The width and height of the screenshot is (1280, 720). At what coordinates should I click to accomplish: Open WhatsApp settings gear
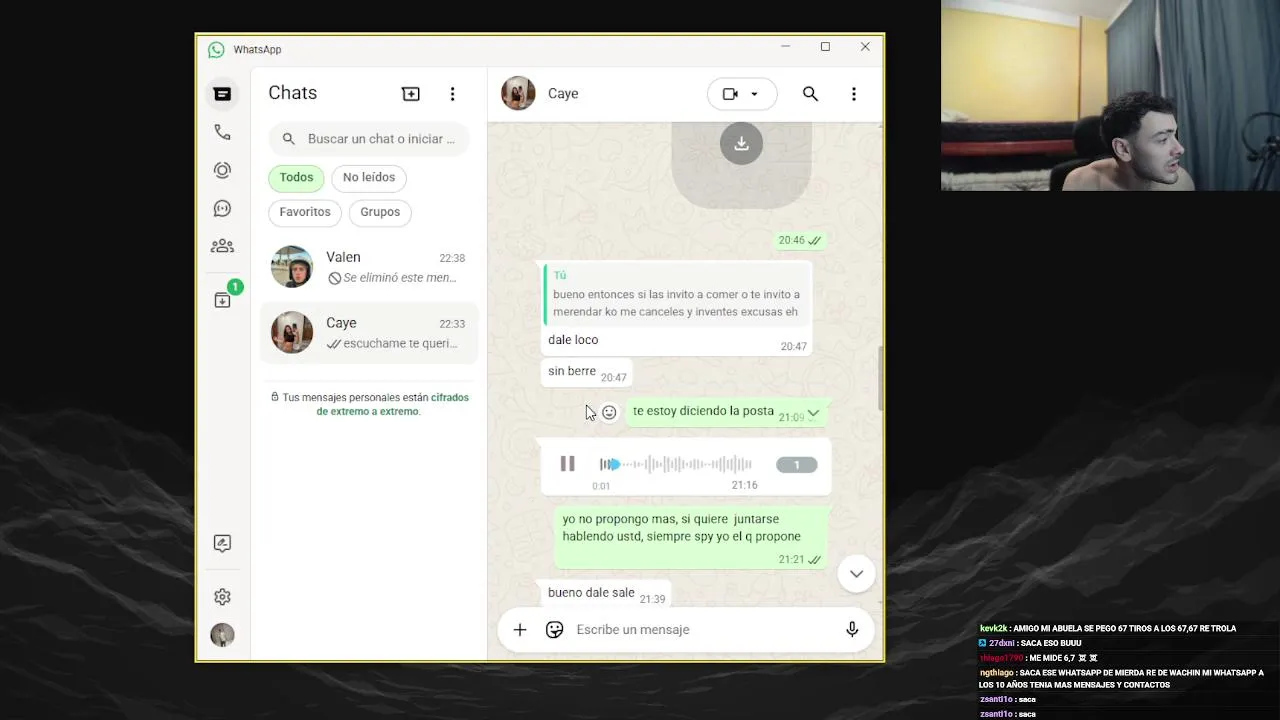click(x=222, y=597)
